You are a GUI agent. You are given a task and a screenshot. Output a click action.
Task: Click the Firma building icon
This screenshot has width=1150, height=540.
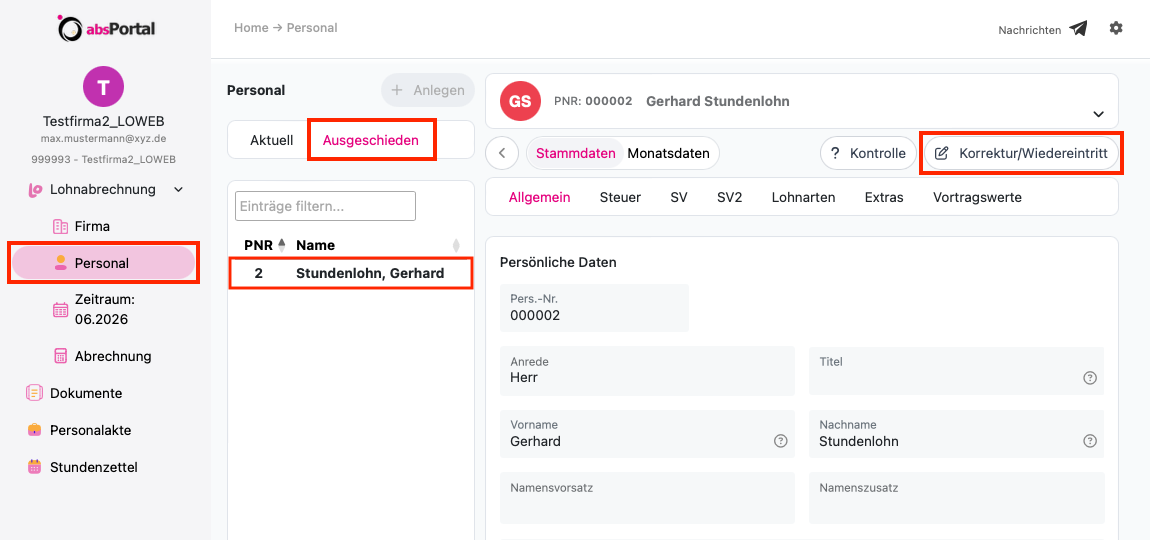pyautogui.click(x=60, y=226)
